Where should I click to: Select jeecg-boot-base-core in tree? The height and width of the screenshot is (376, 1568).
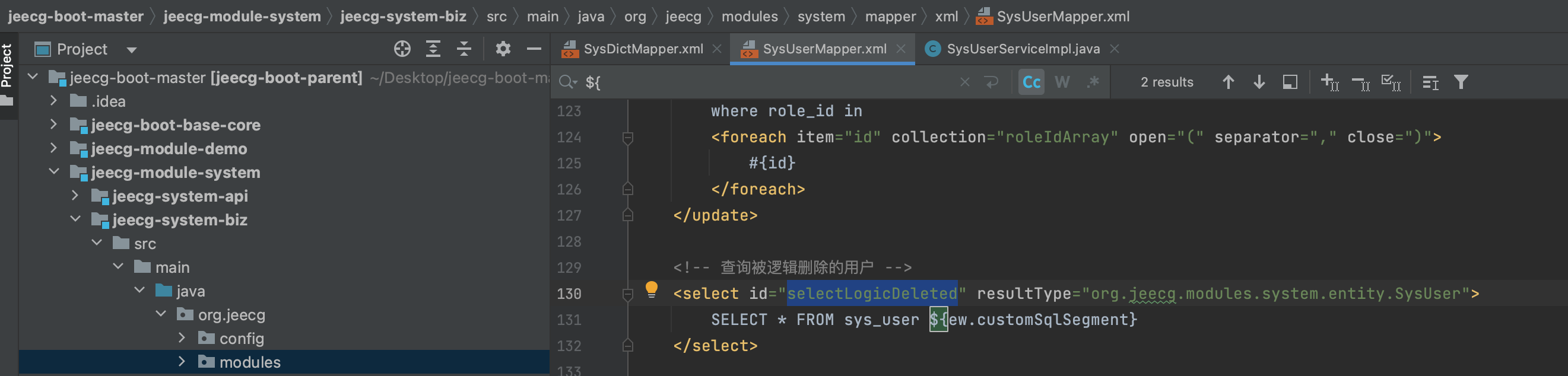[175, 125]
